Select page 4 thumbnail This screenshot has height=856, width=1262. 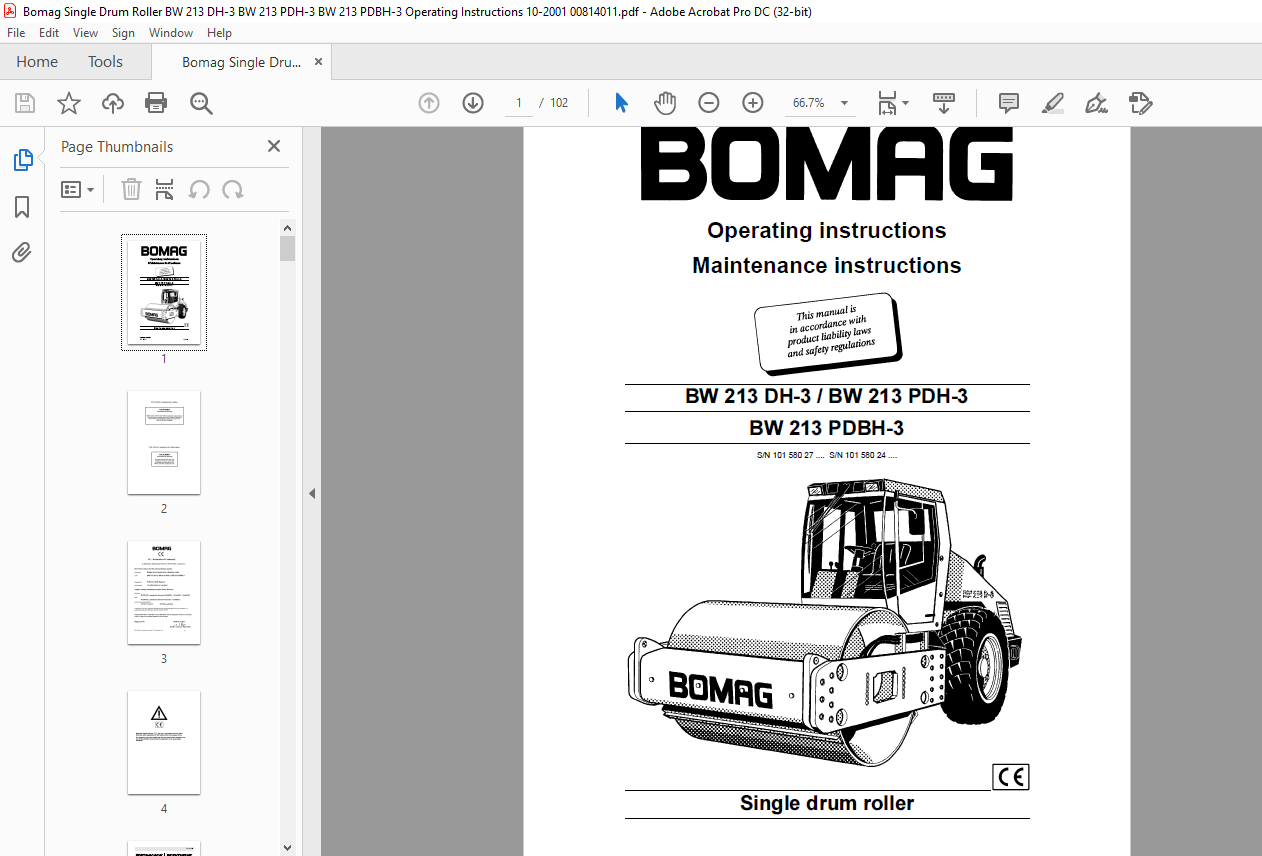pos(164,742)
